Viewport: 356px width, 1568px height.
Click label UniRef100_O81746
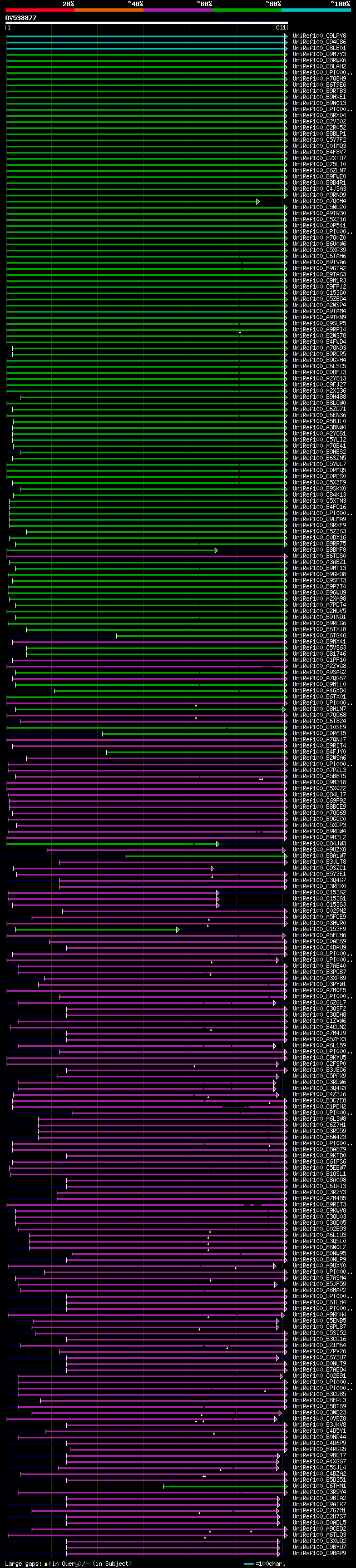[319, 654]
